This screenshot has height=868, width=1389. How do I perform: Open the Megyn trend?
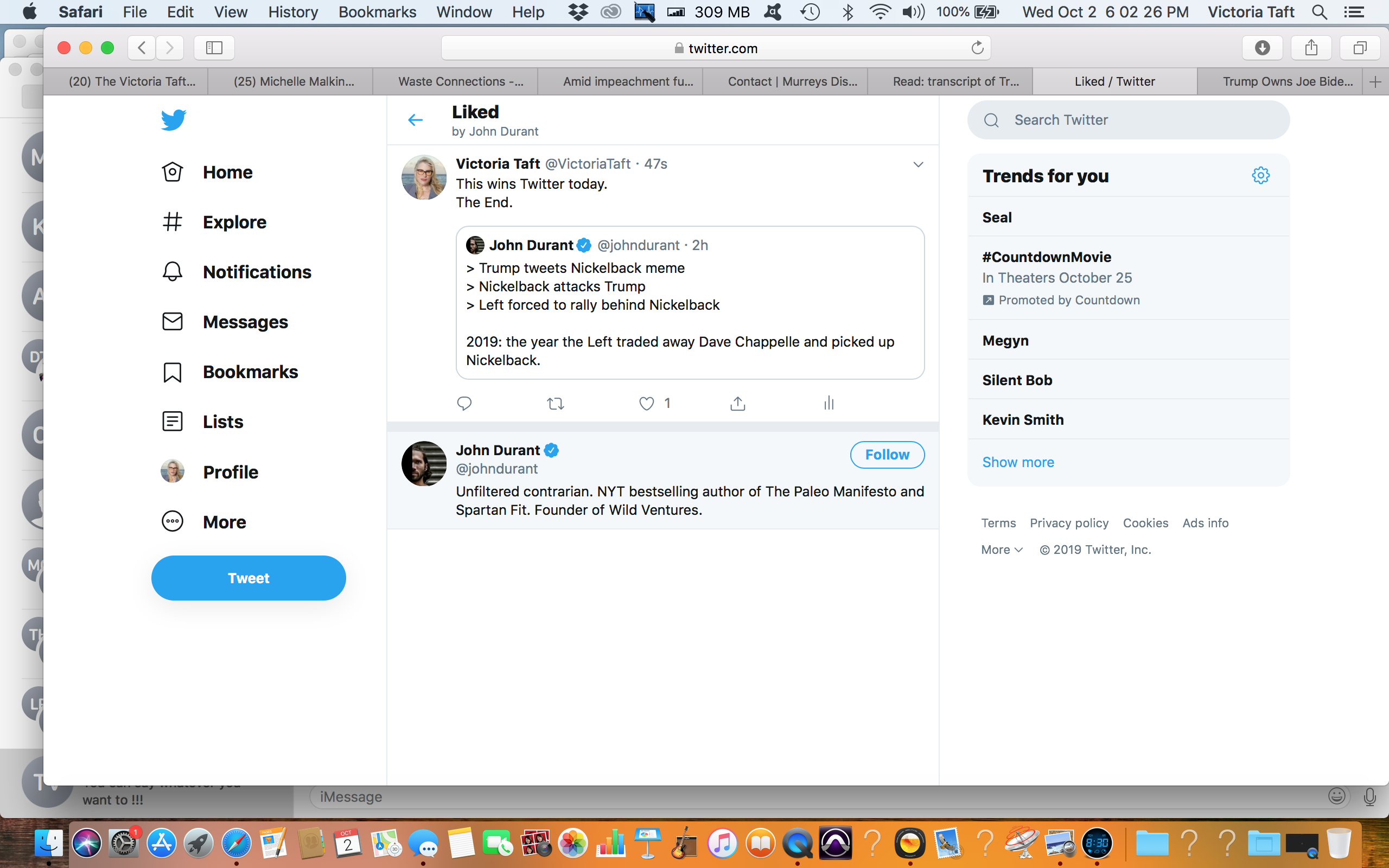click(x=1129, y=340)
